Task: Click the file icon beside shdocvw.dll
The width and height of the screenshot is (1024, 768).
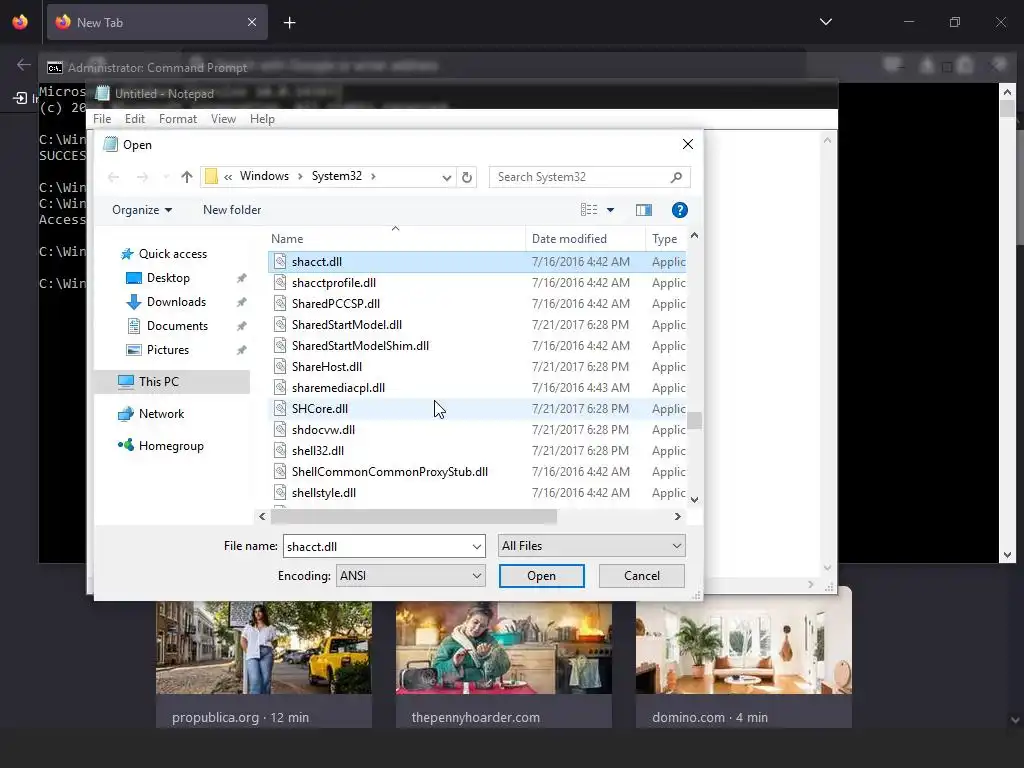Action: click(280, 430)
